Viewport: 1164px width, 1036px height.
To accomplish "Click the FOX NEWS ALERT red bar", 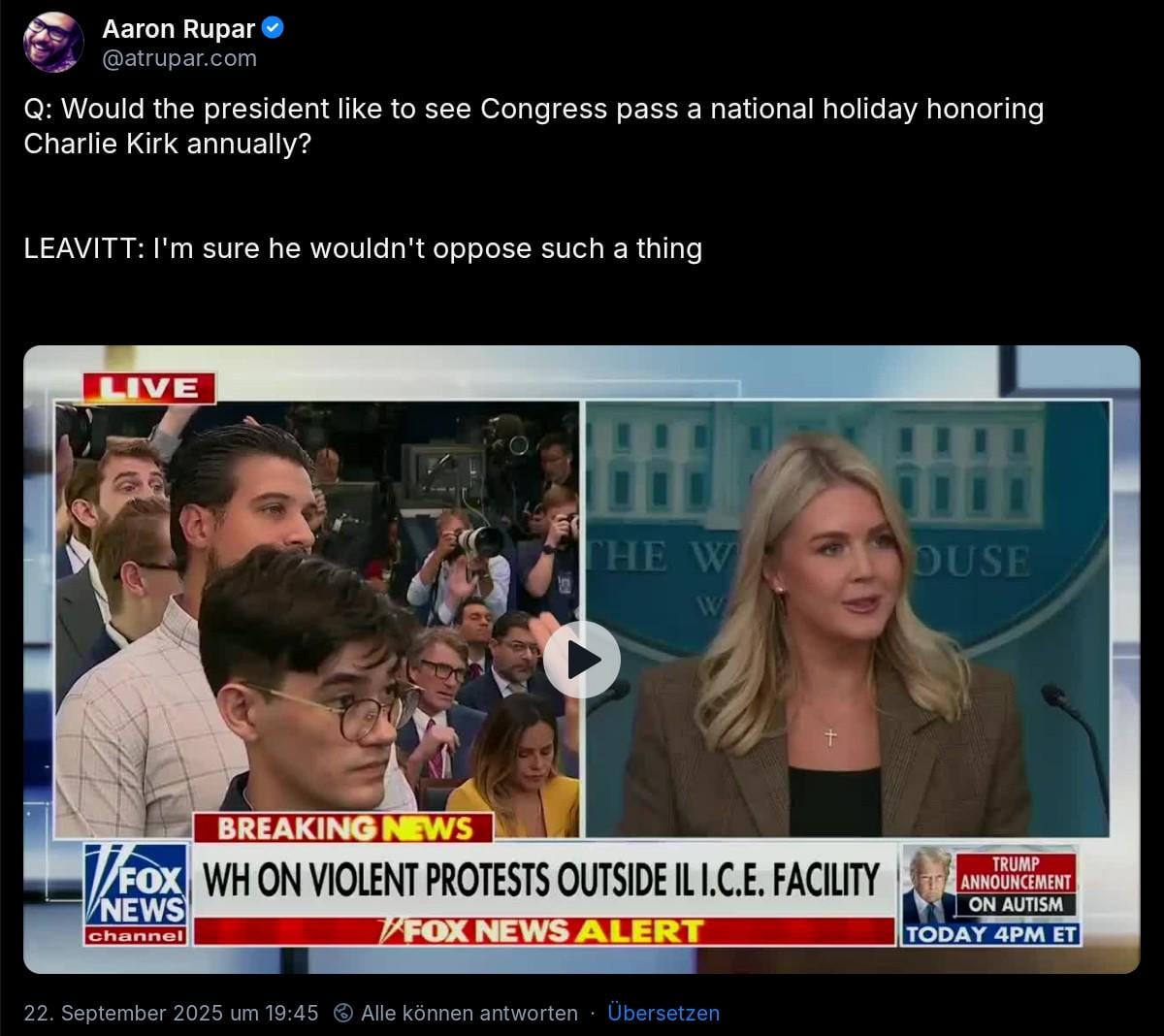I will point(543,931).
